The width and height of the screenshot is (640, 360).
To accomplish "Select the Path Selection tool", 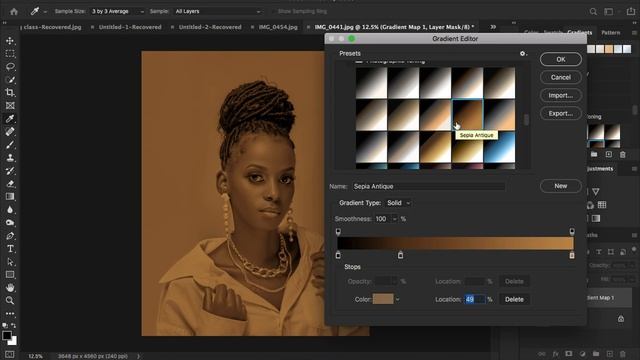I will 10,262.
